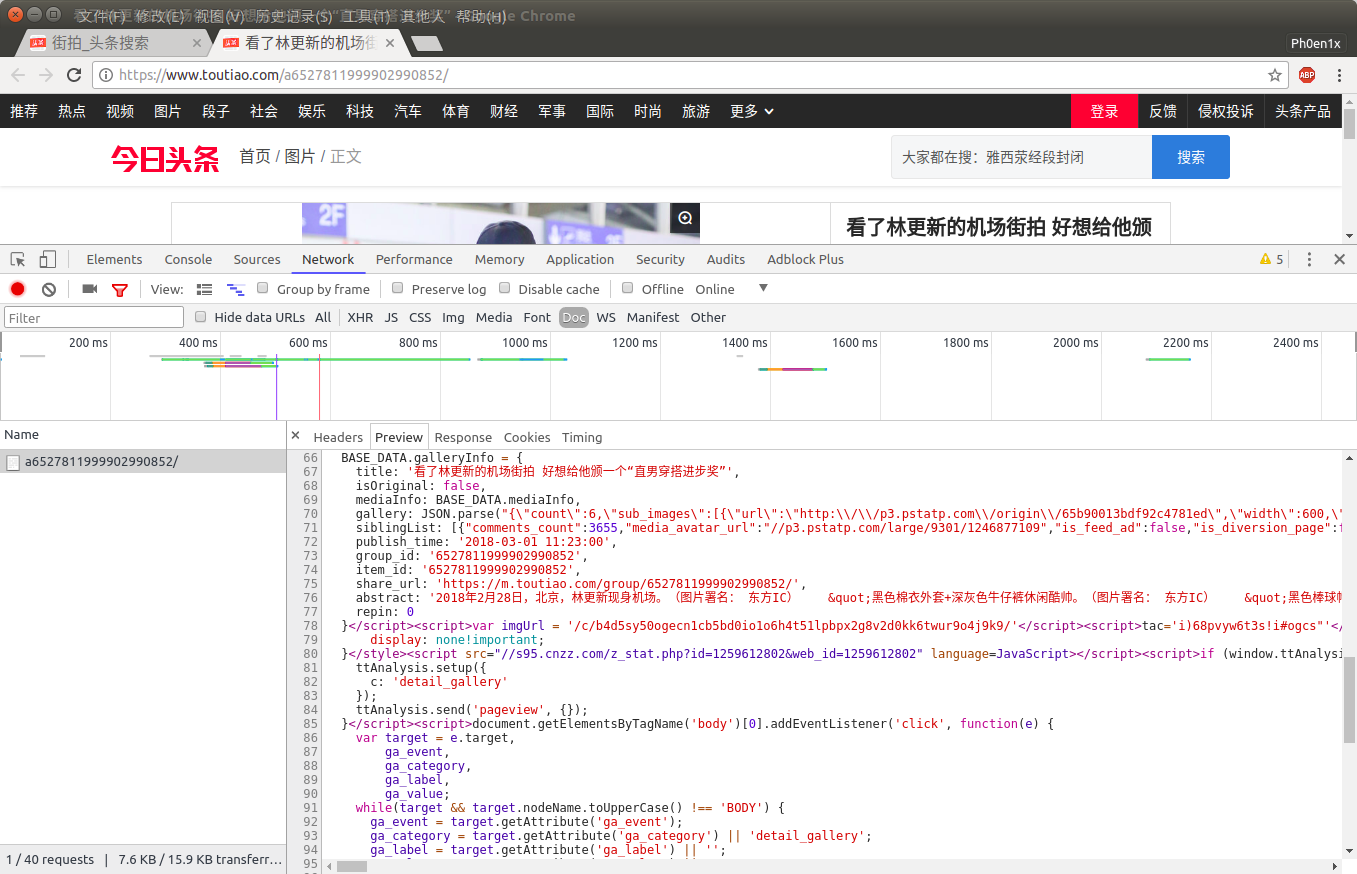Viewport: 1357px width, 874px height.
Task: Close the 街拍_头条搜索 tab
Action: coord(196,43)
